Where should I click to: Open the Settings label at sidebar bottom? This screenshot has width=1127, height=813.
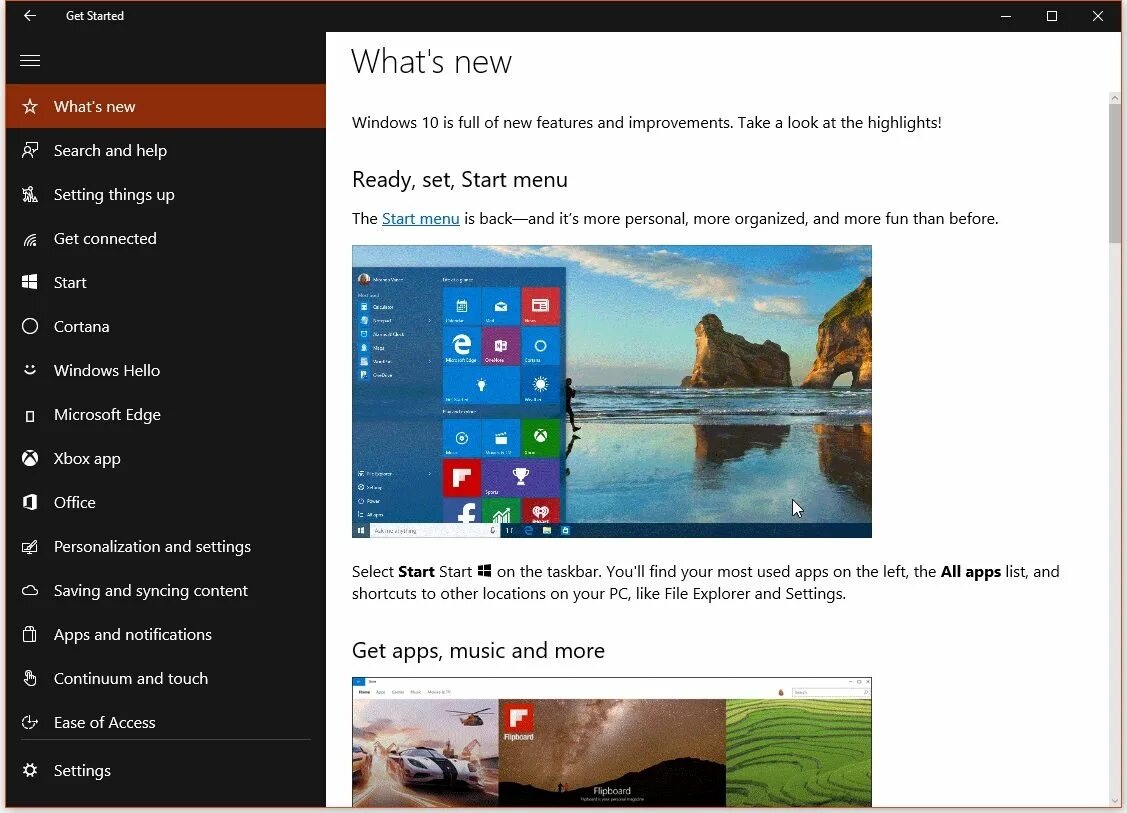82,771
